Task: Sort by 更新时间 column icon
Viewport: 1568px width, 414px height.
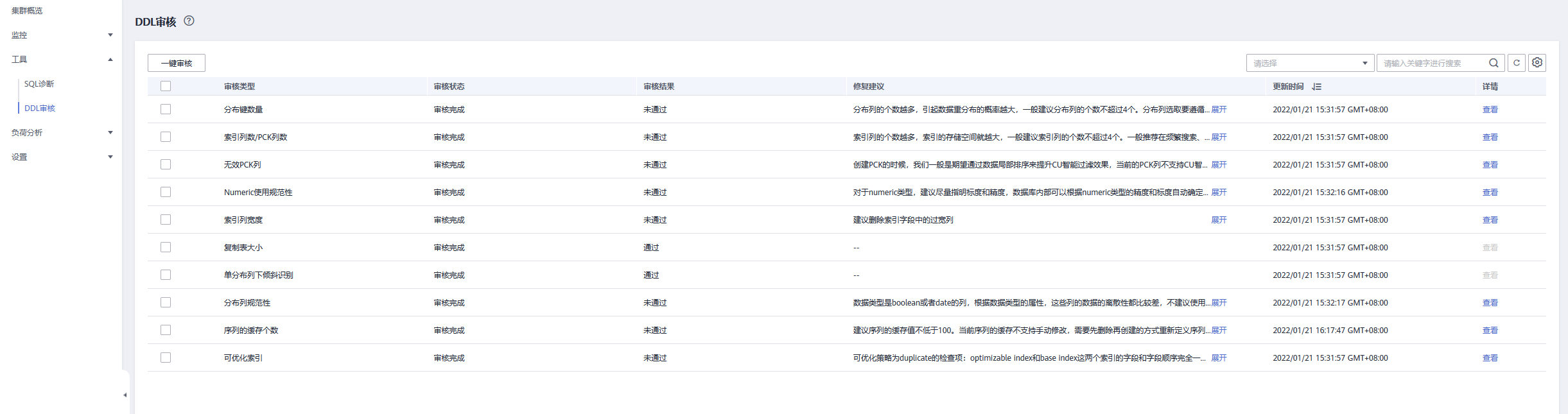Action: point(1317,87)
